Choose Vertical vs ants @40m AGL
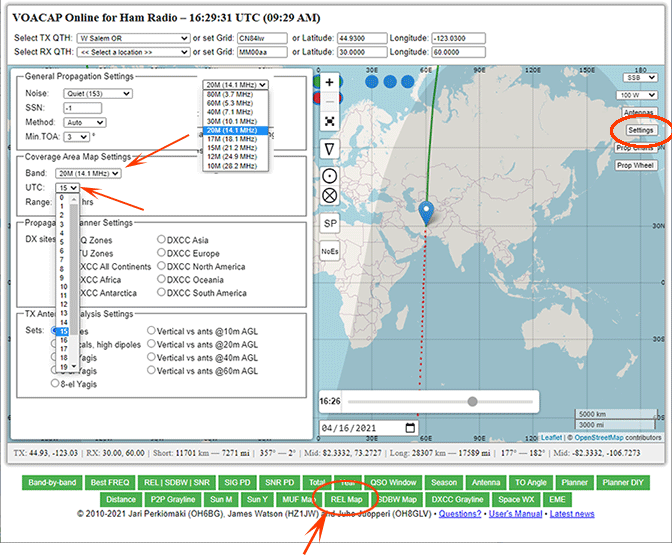This screenshot has width=672, height=557. pyautogui.click(x=151, y=357)
